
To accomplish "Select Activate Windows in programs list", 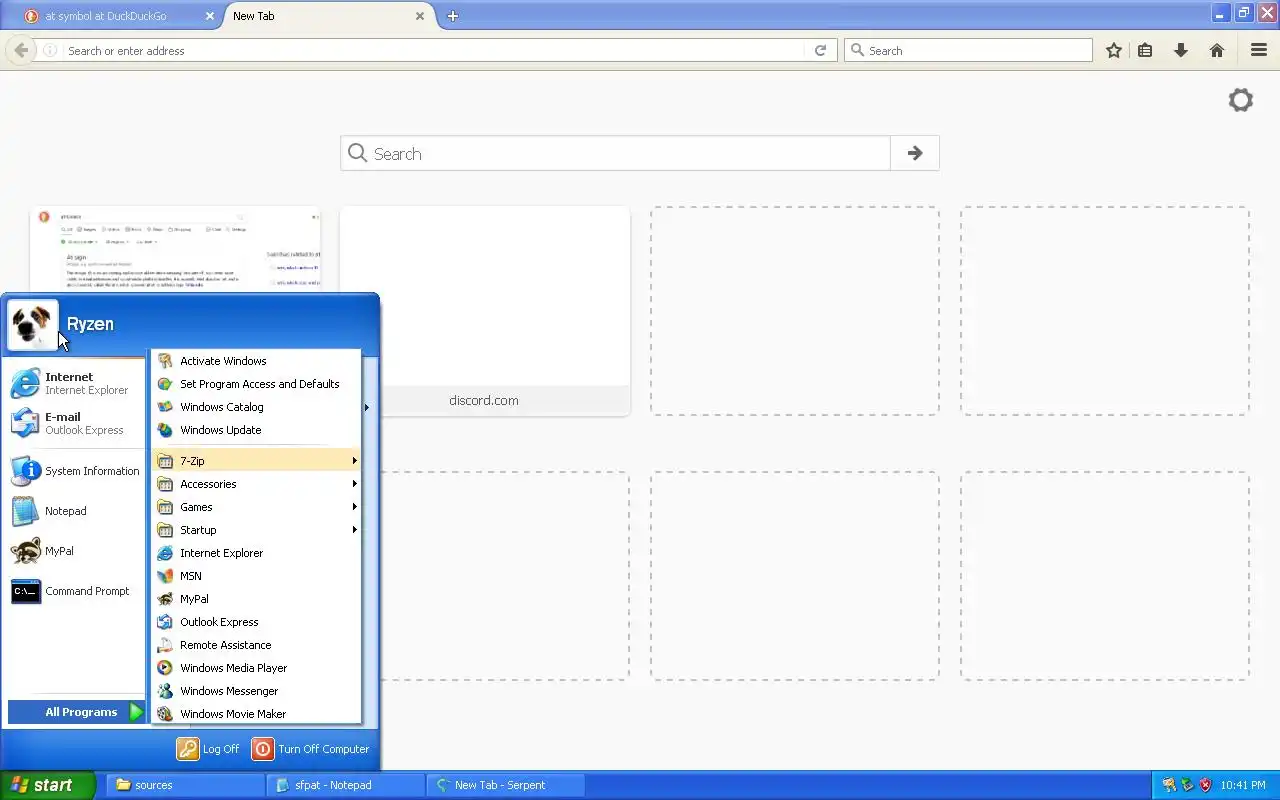I will [256, 361].
